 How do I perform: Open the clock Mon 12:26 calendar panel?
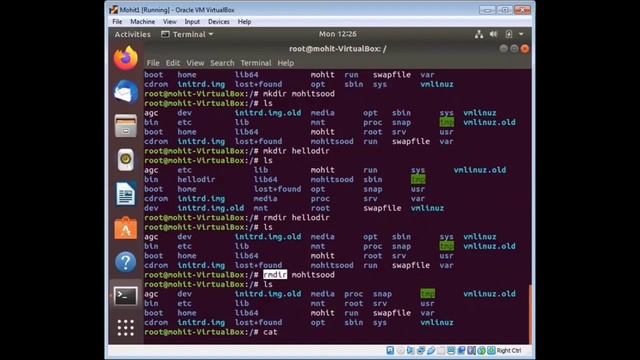pos(338,34)
